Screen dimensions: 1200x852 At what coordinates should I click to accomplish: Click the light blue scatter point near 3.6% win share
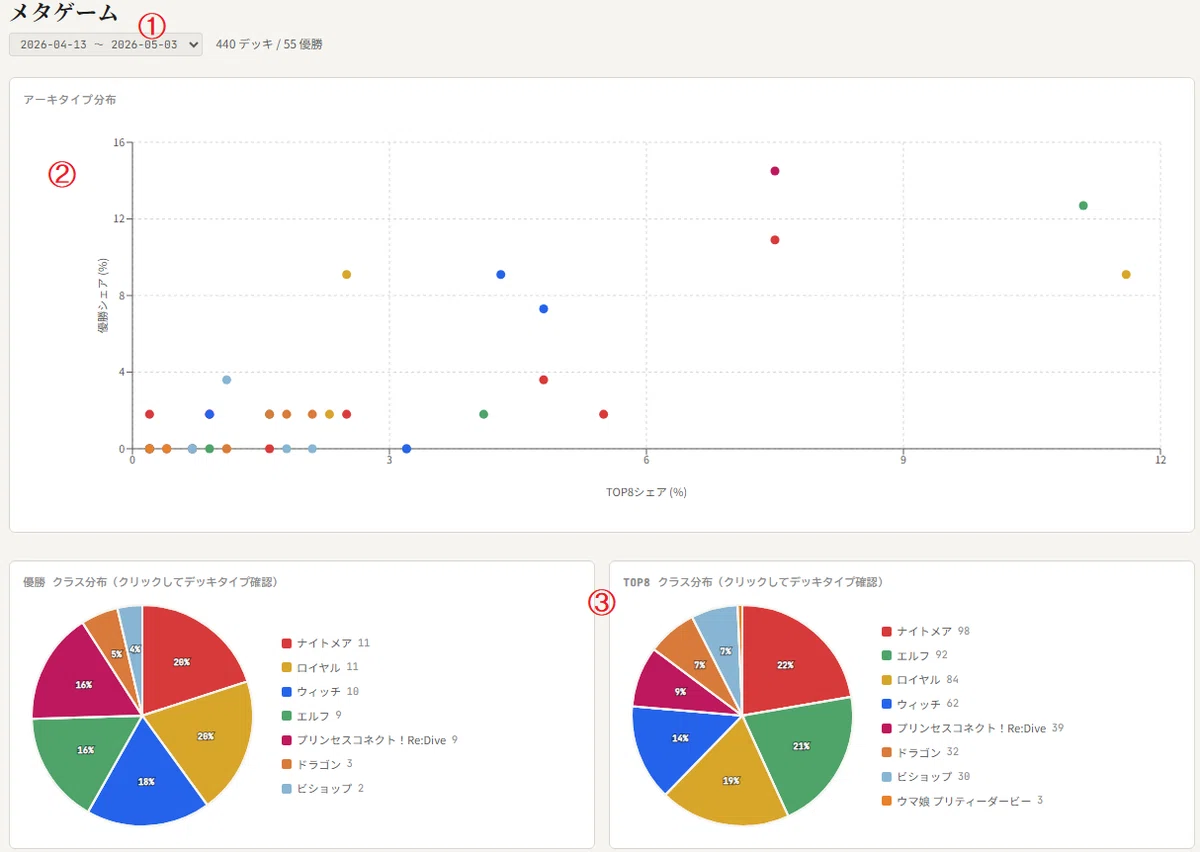(x=227, y=380)
